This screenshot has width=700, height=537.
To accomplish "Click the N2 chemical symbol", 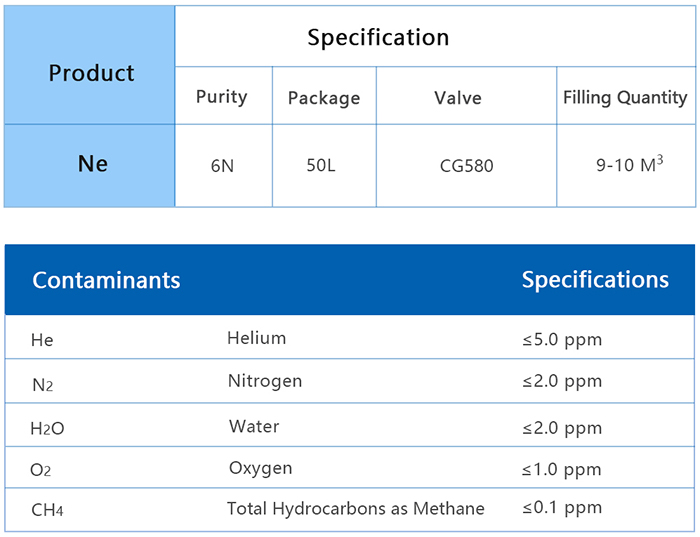I will point(42,384).
